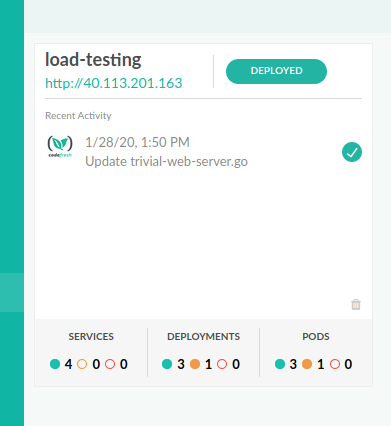Click the highlighted item in left sidebar

(12, 292)
